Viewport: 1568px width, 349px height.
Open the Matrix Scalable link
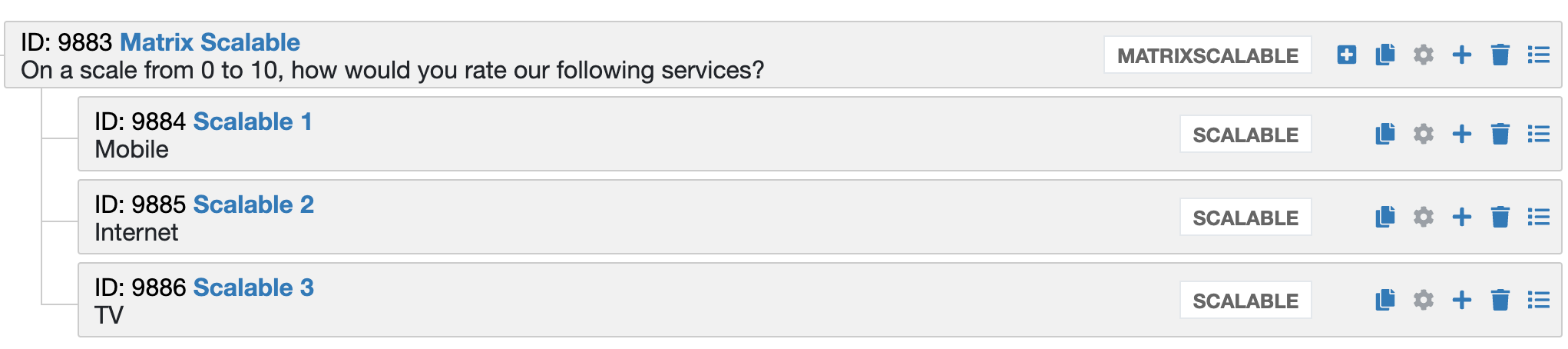pos(210,42)
